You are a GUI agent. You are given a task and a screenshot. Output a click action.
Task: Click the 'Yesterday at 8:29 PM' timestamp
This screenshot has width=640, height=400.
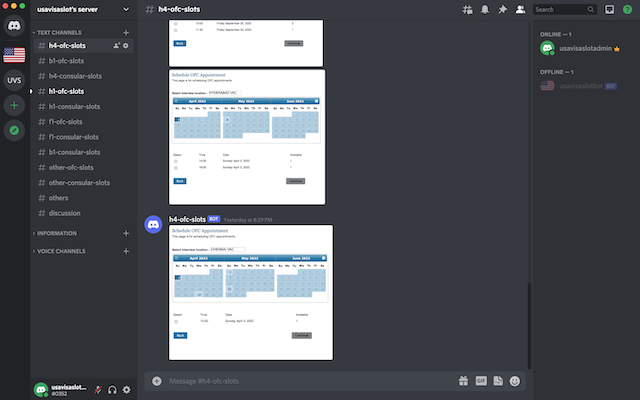[x=248, y=220]
